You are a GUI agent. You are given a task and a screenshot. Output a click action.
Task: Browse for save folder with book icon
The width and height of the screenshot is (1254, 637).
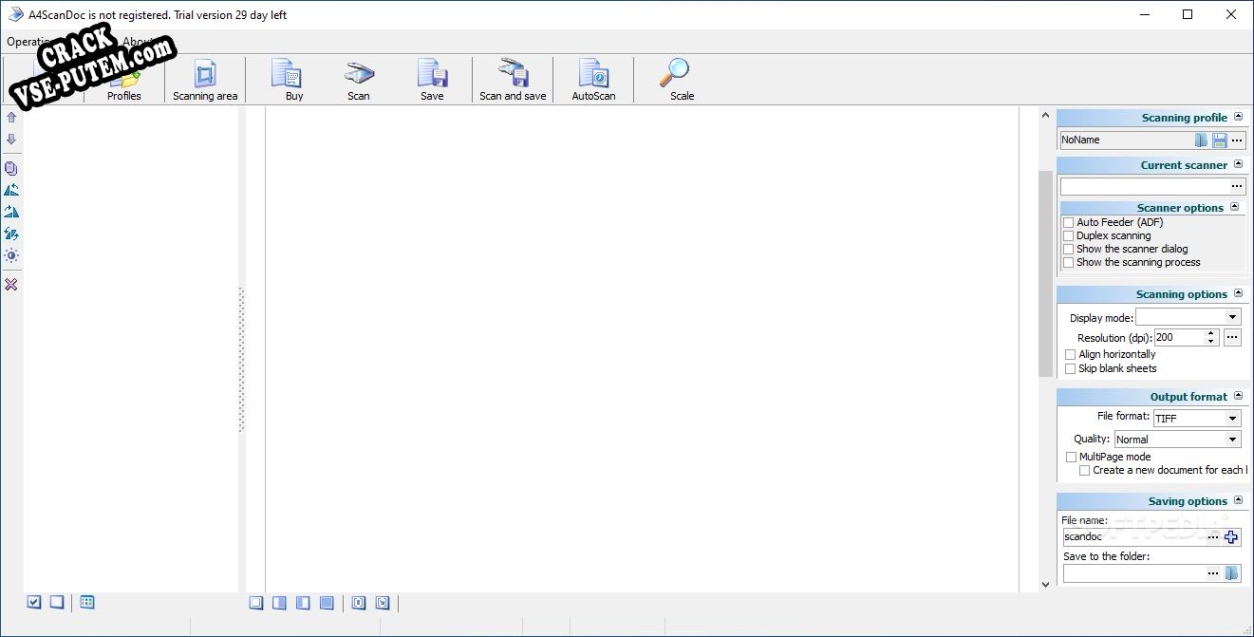coord(1232,573)
